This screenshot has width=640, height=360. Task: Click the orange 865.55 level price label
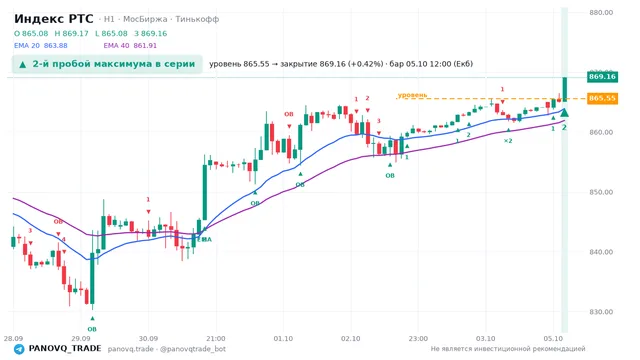[x=602, y=98]
